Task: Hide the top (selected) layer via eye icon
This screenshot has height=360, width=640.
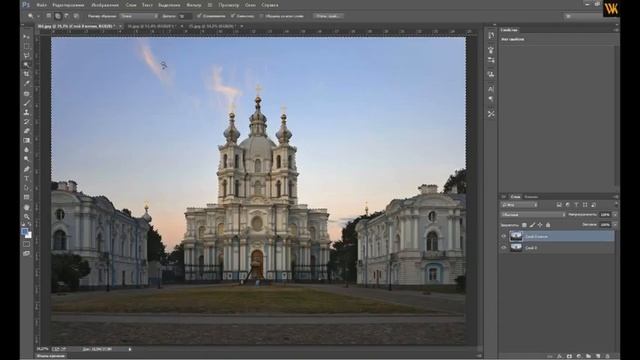Action: tap(504, 236)
